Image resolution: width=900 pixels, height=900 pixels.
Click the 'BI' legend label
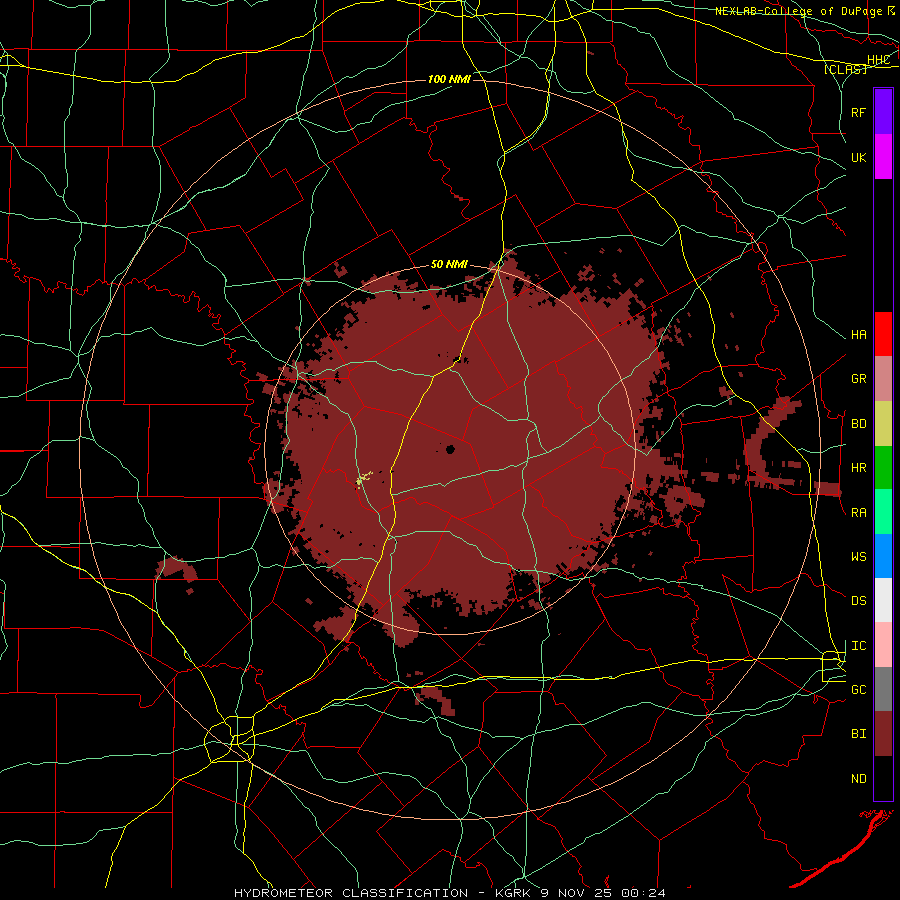[x=859, y=734]
